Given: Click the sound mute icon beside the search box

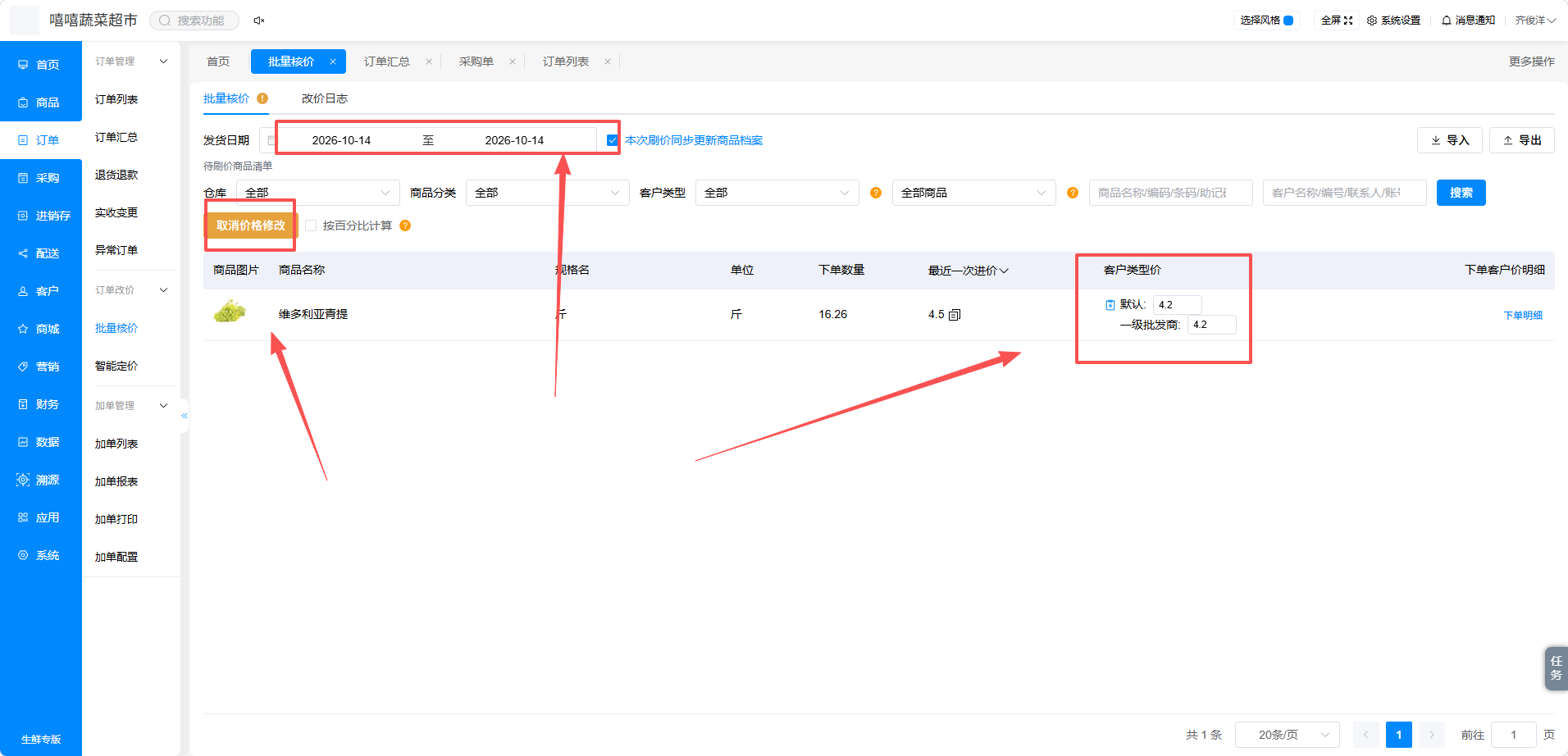Looking at the screenshot, I should click(259, 20).
